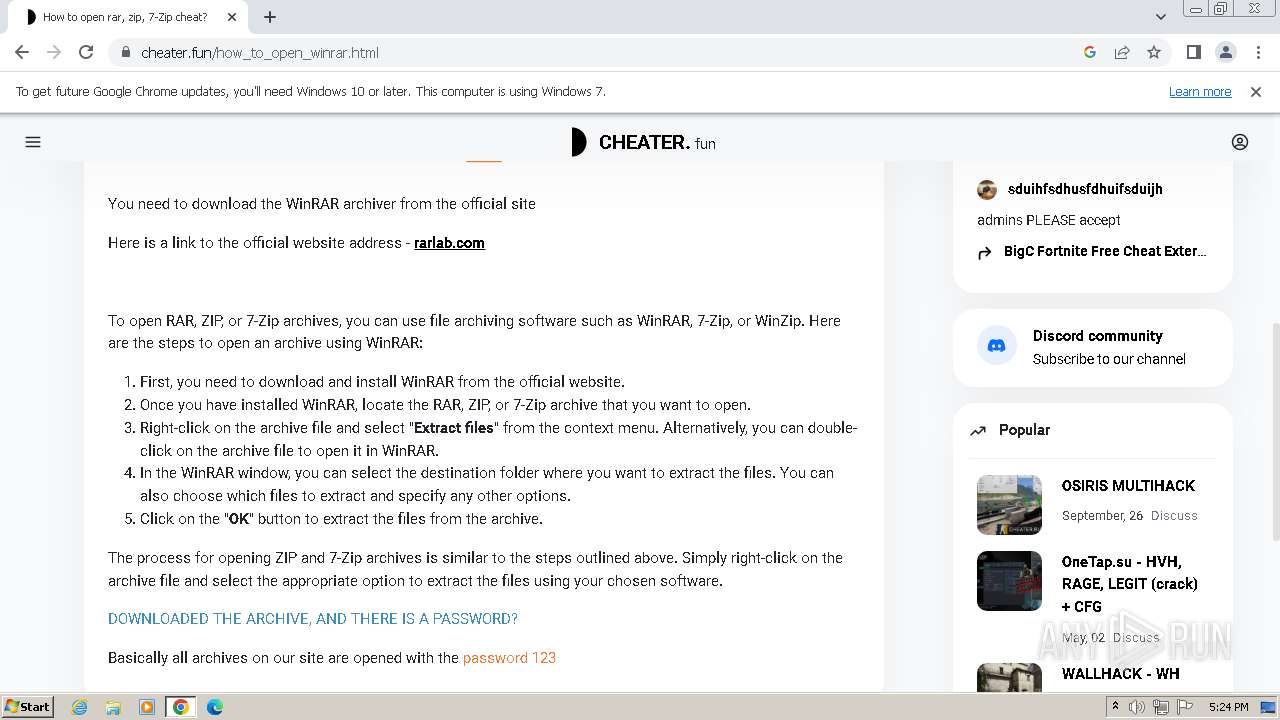Viewport: 1280px width, 720px height.
Task: Open the user account icon on site
Action: coord(1240,142)
